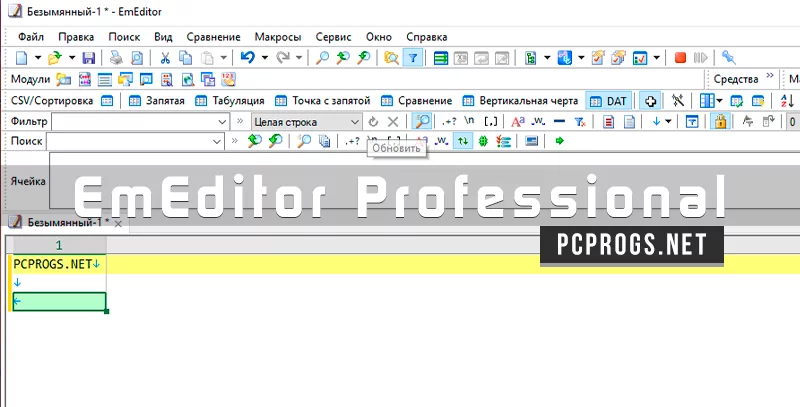The image size is (800, 407).
Task: Open the Файл menu
Action: [31, 37]
